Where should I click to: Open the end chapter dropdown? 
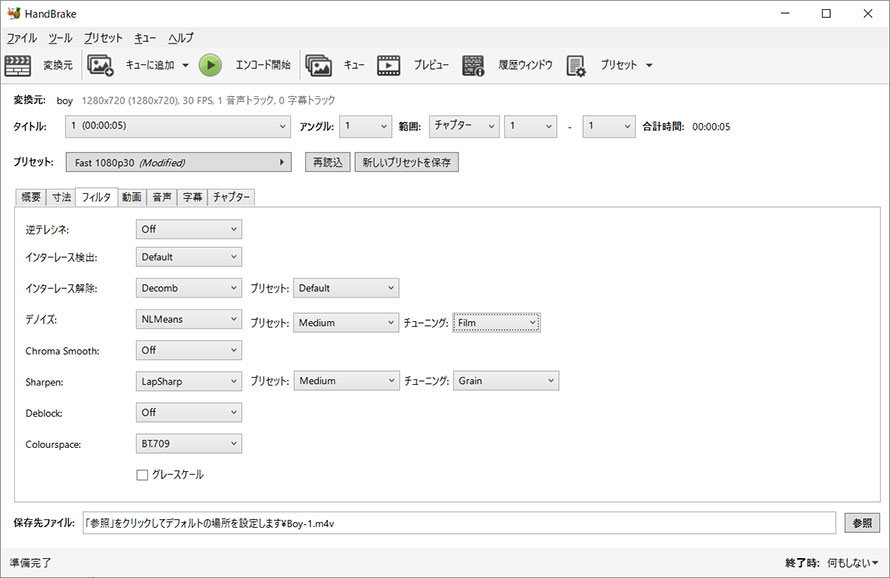[608, 126]
